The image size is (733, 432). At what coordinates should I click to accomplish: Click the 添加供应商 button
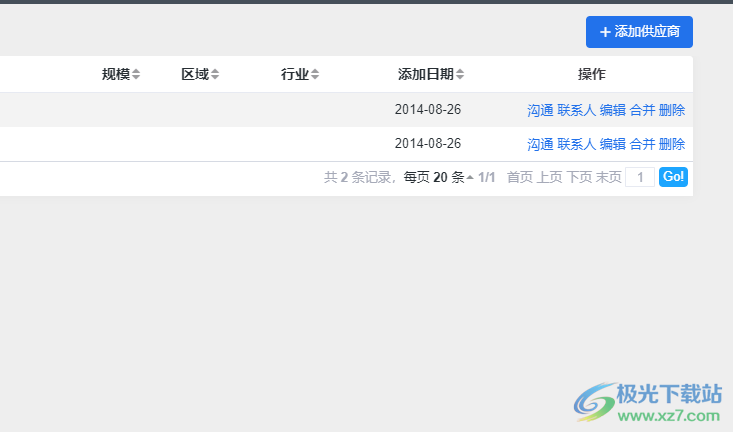coord(639,32)
